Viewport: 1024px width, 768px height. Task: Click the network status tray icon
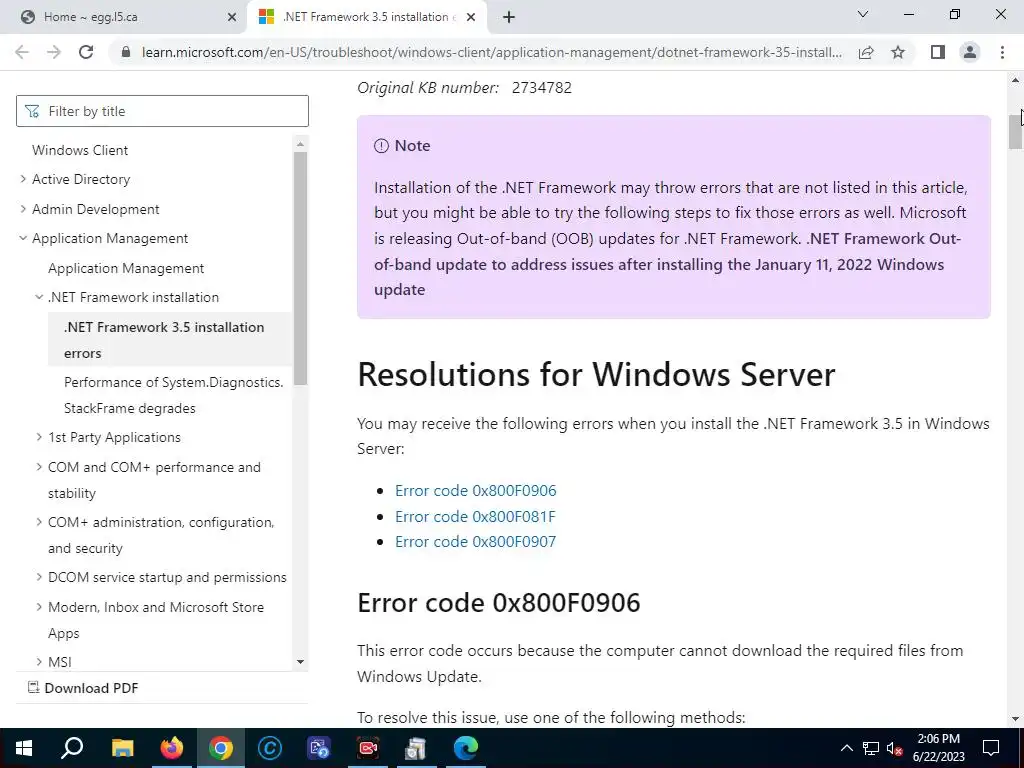tap(871, 748)
